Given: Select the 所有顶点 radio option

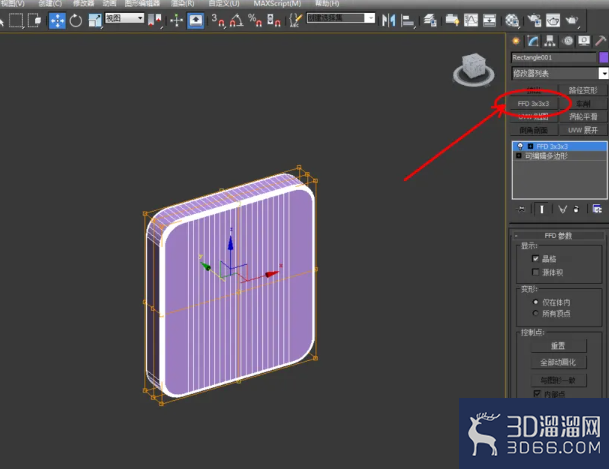Looking at the screenshot, I should coord(536,313).
